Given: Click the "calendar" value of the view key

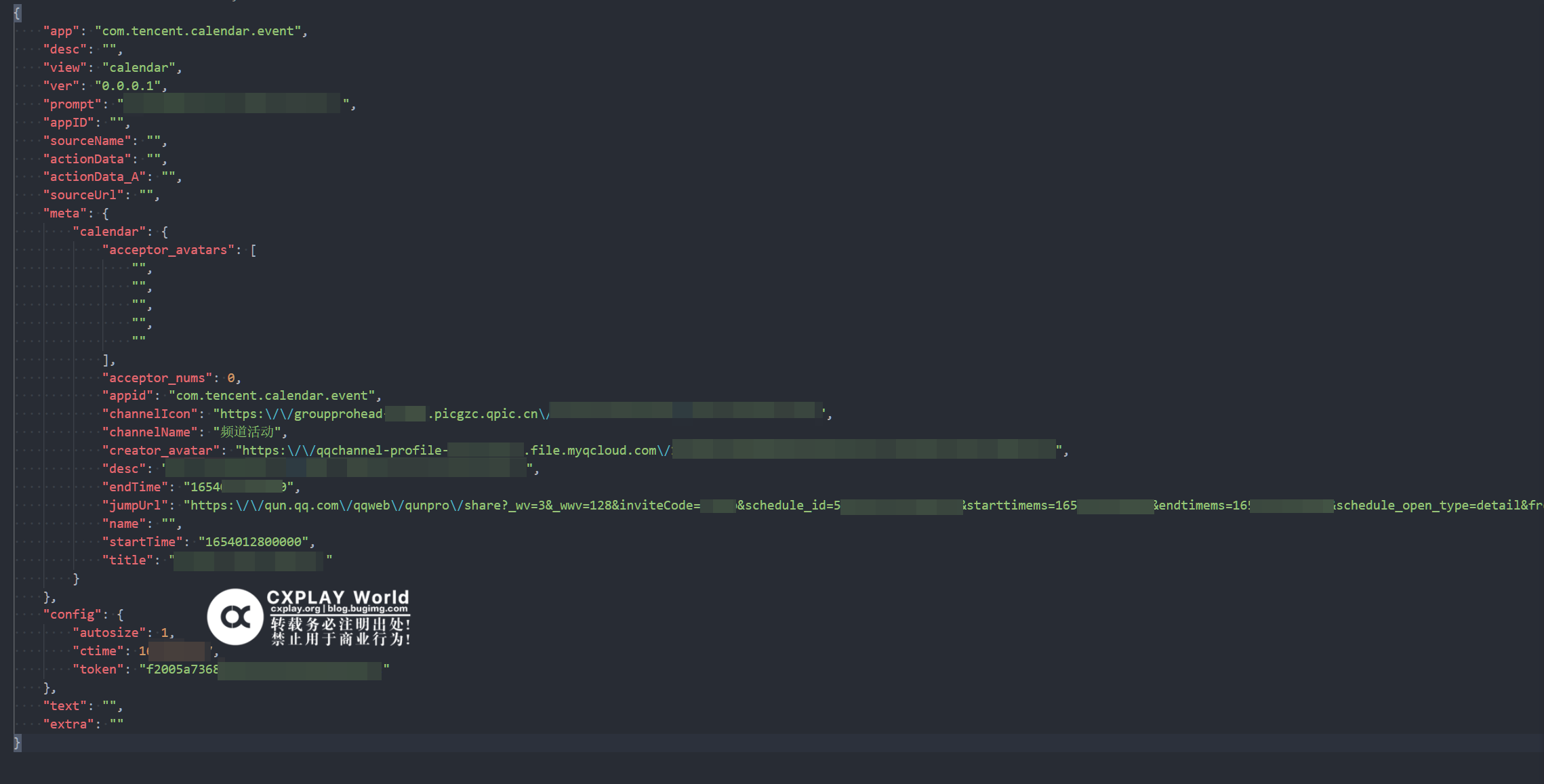Looking at the screenshot, I should [x=139, y=68].
